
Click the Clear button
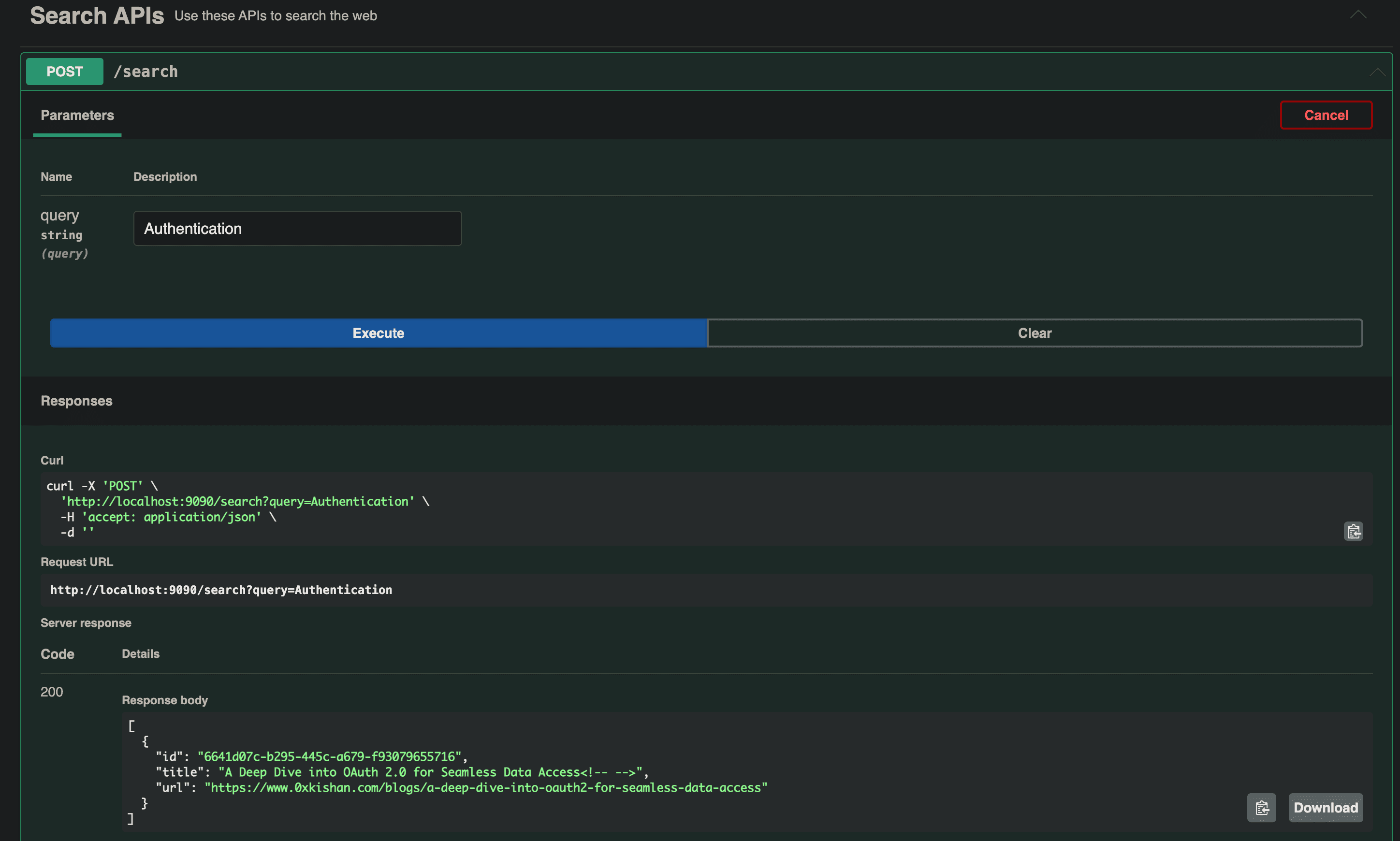tap(1034, 333)
